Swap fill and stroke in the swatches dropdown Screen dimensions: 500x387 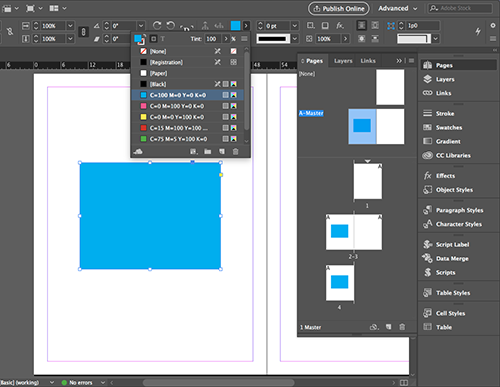(x=144, y=35)
